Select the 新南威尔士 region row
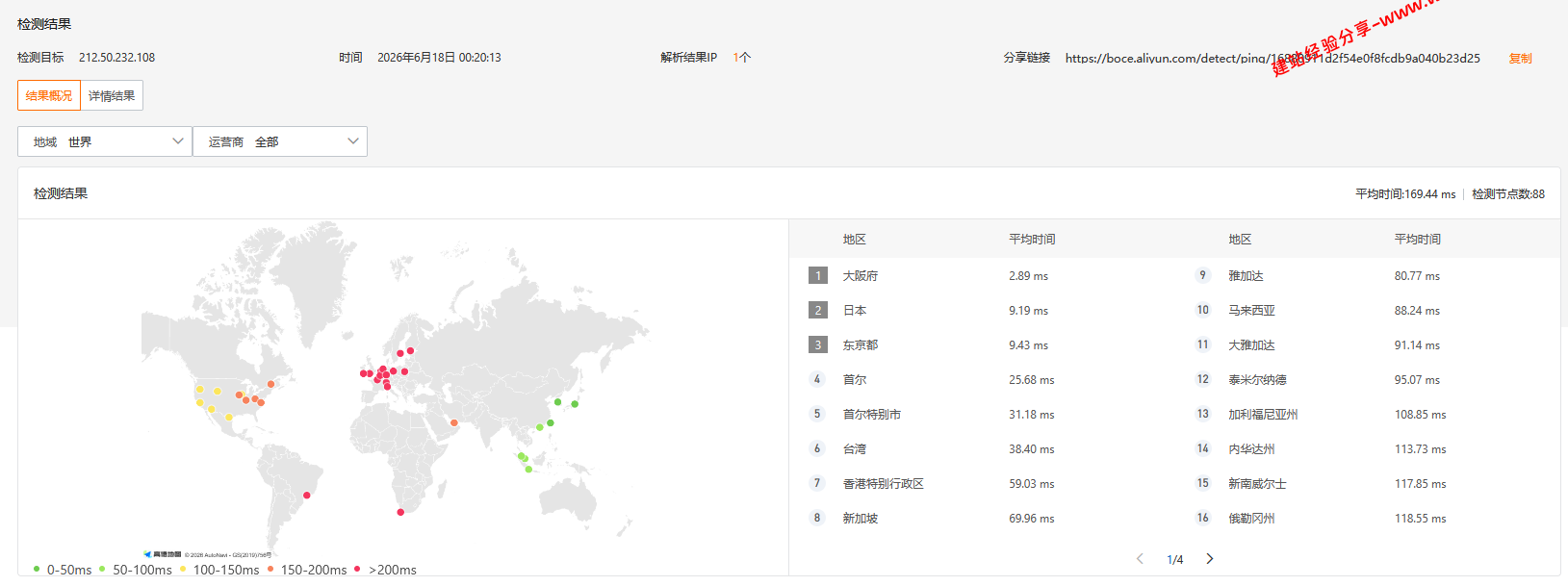 point(1367,483)
